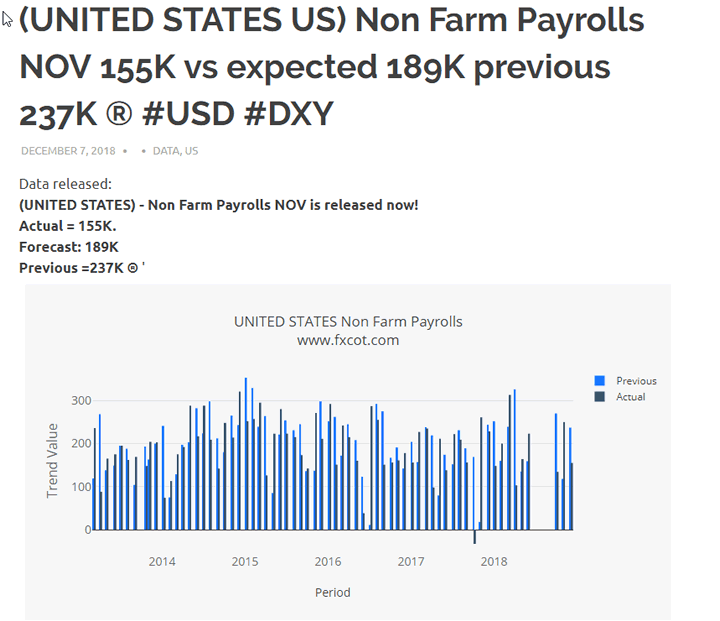
Task: Click the negative bar below the zero line
Action: (x=475, y=537)
